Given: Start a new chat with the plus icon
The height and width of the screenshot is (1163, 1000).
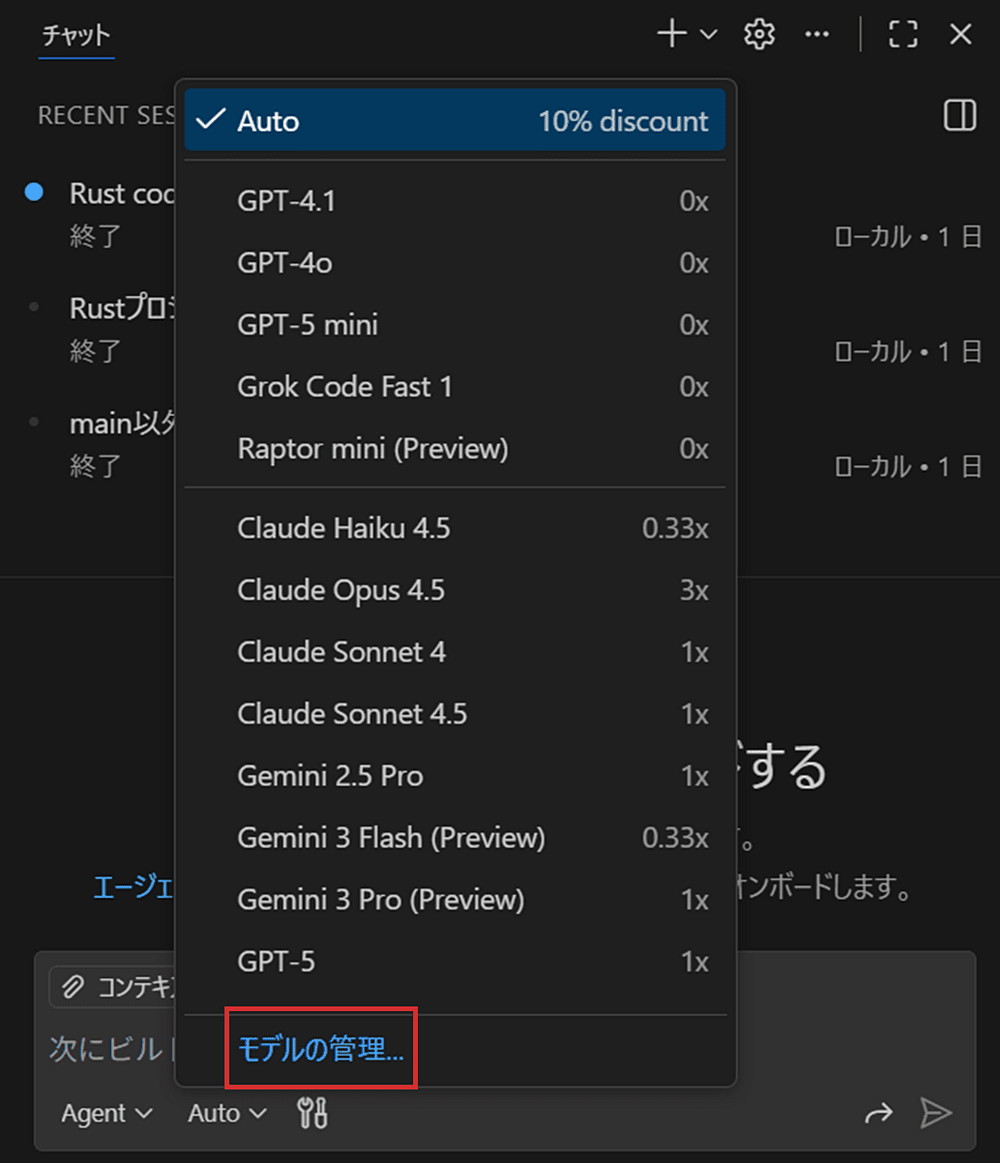Looking at the screenshot, I should 671,33.
